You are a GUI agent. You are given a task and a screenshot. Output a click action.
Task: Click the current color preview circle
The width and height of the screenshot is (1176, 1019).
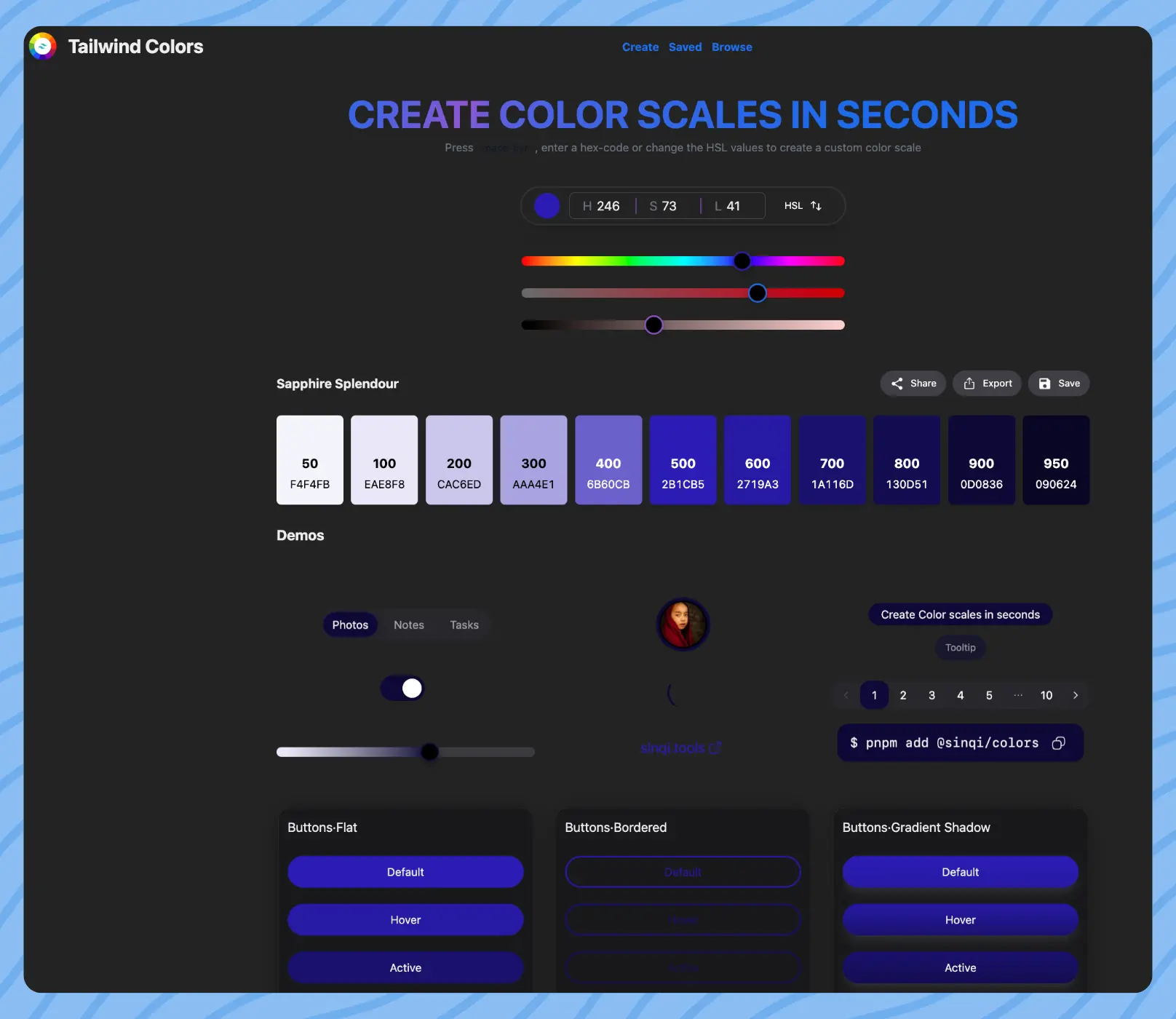tap(547, 206)
